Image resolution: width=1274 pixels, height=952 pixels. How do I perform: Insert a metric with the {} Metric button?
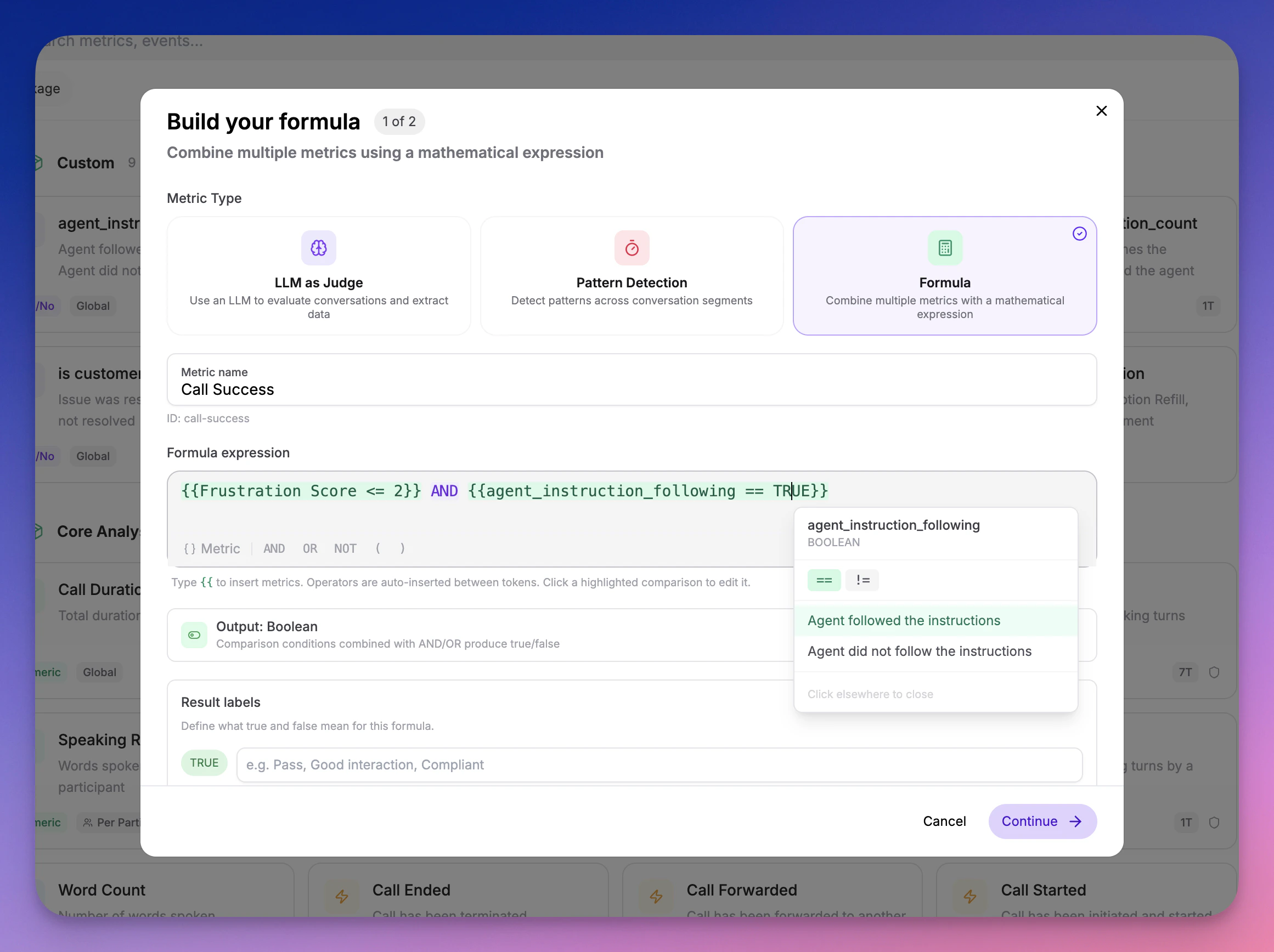coord(211,548)
